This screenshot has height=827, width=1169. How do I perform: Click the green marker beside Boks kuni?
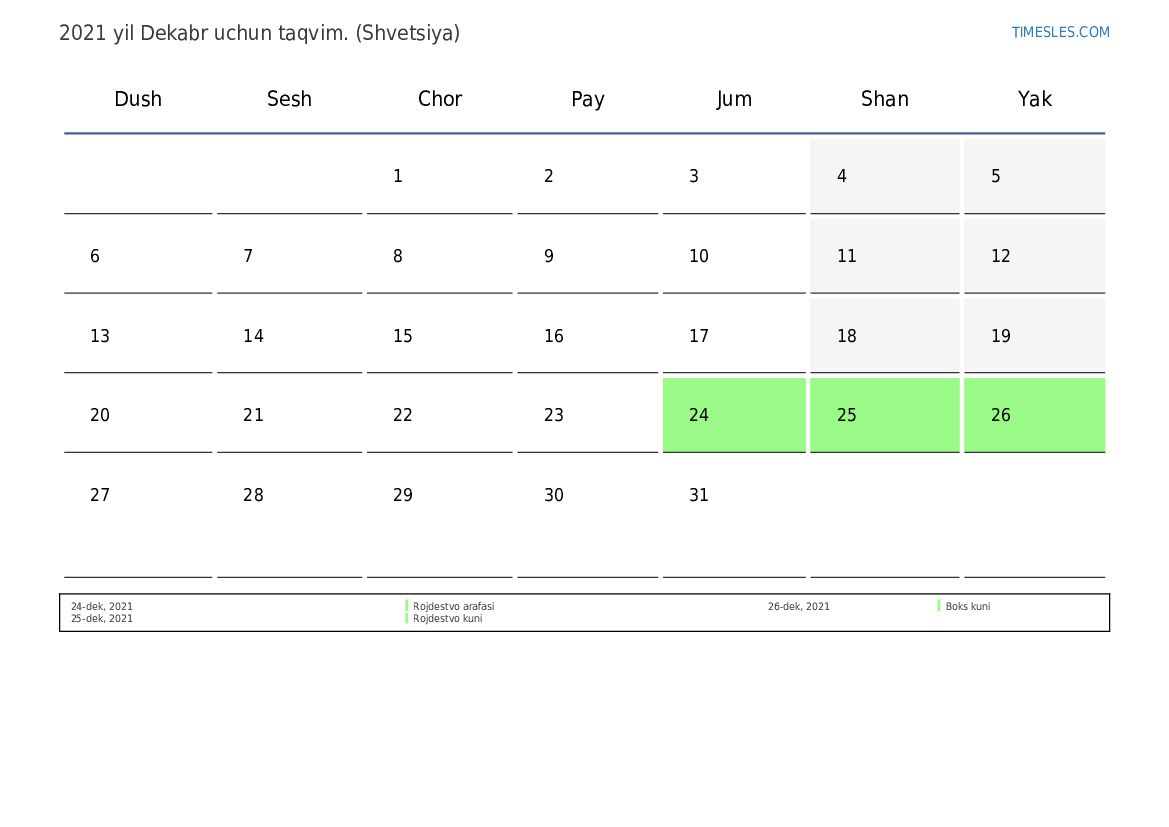click(x=939, y=606)
